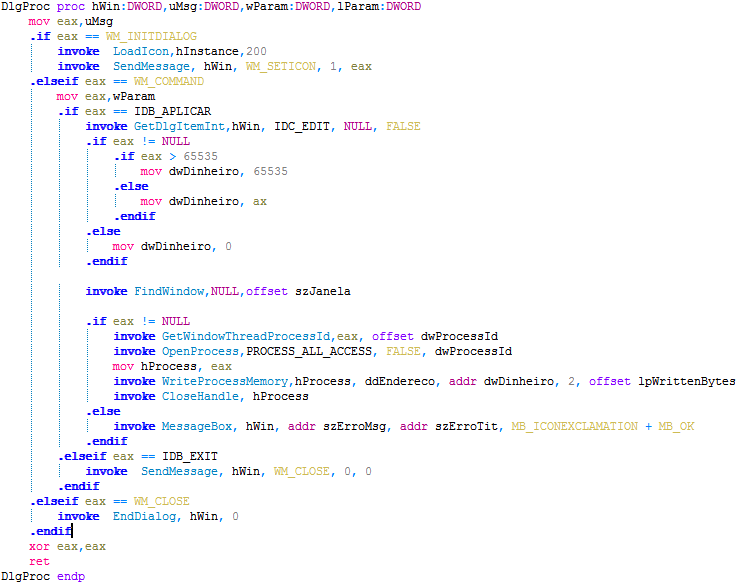751x583 pixels.
Task: Click the MB_ICONEXCLAMATION constant
Action: tap(574, 426)
